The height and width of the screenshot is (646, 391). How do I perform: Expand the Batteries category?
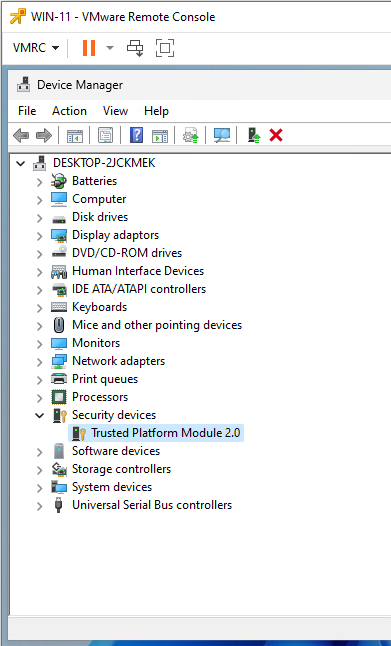pyautogui.click(x=40, y=182)
